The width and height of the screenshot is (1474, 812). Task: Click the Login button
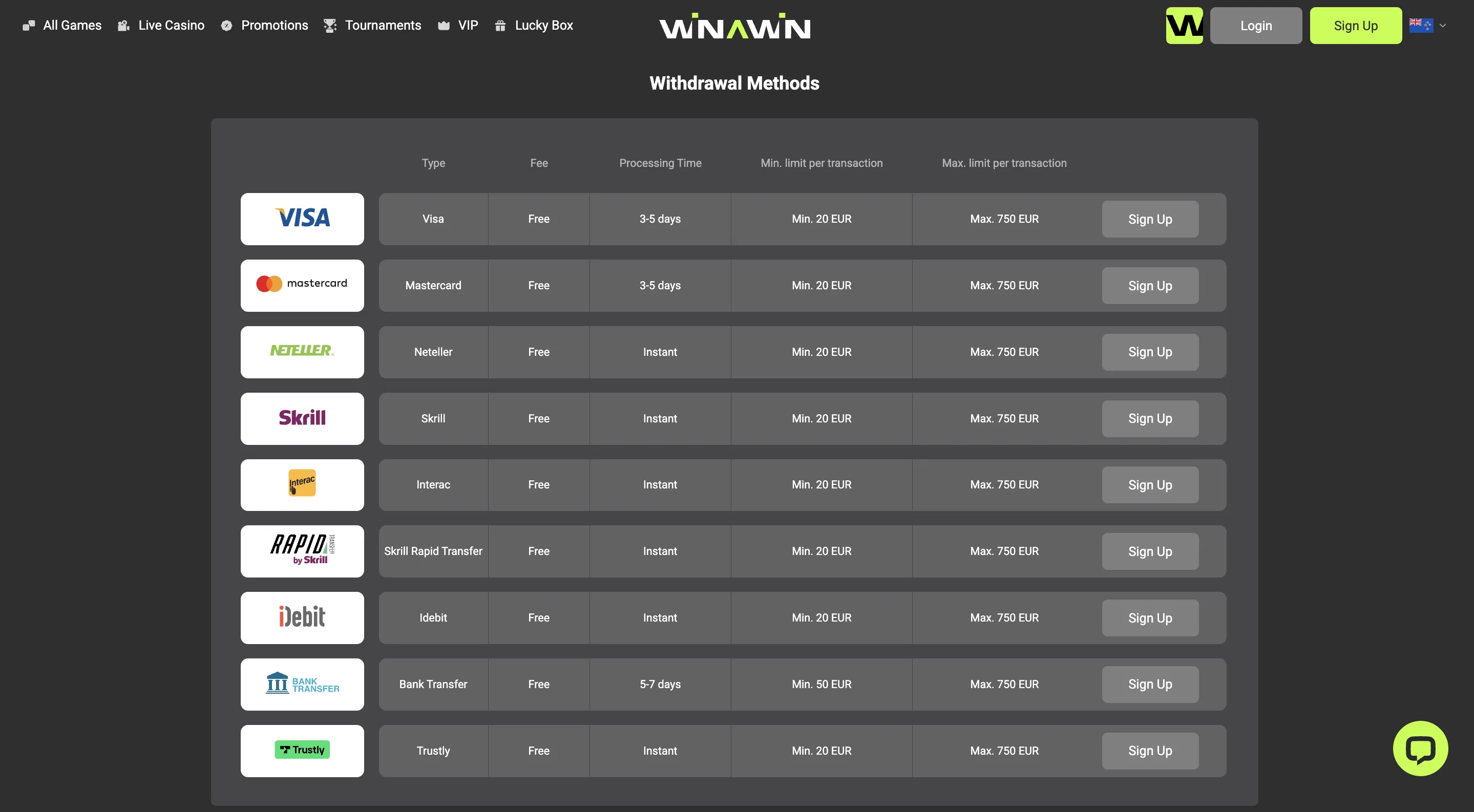1256,26
